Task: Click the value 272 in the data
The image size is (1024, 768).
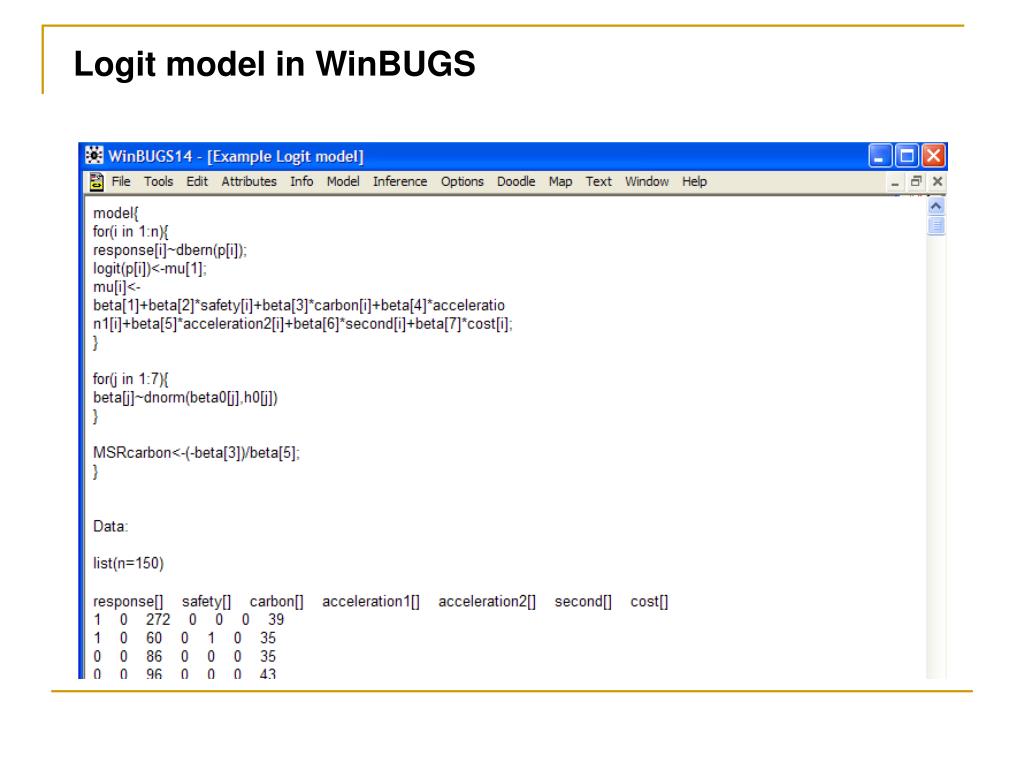Action: [x=158, y=619]
